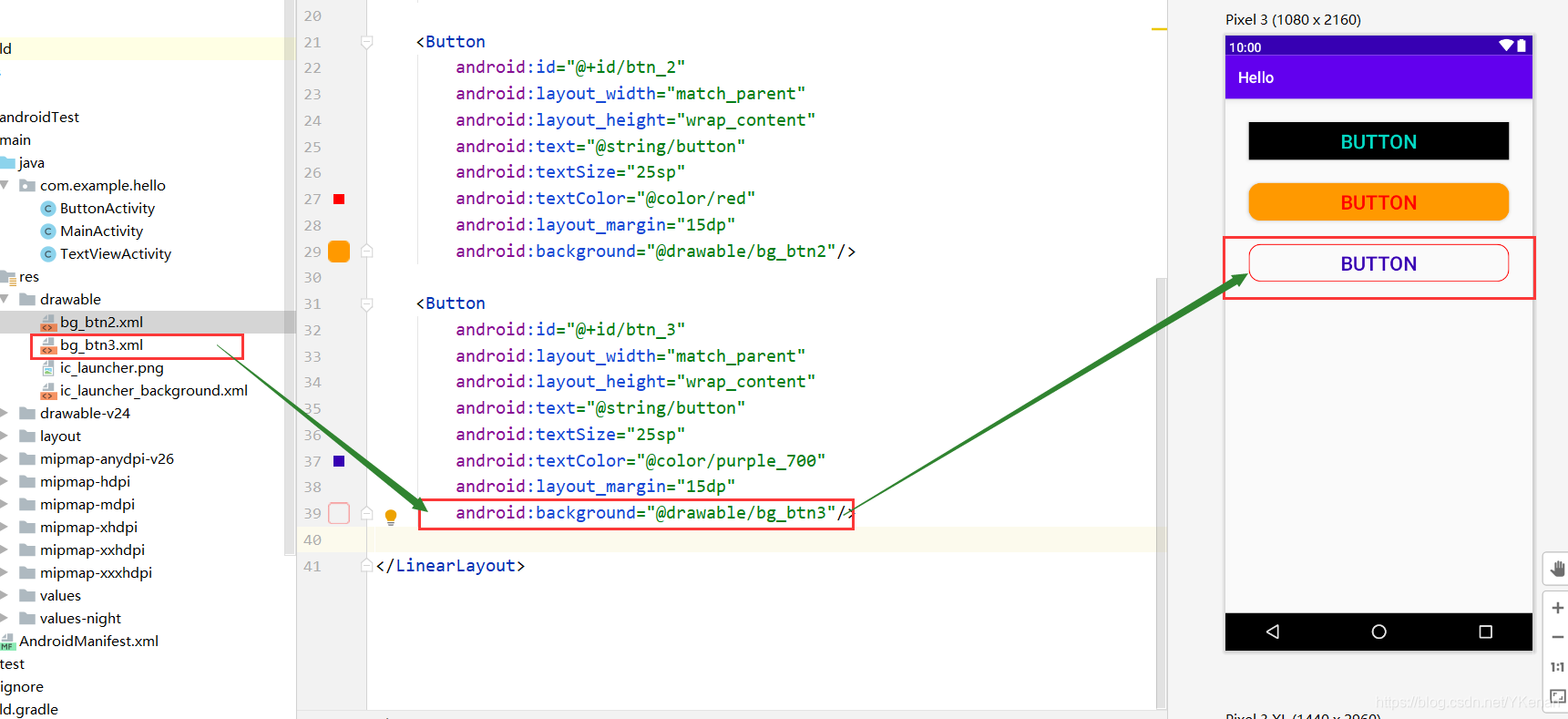The height and width of the screenshot is (719, 1568).
Task: Fold the Button tag at line 31
Action: tap(366, 303)
